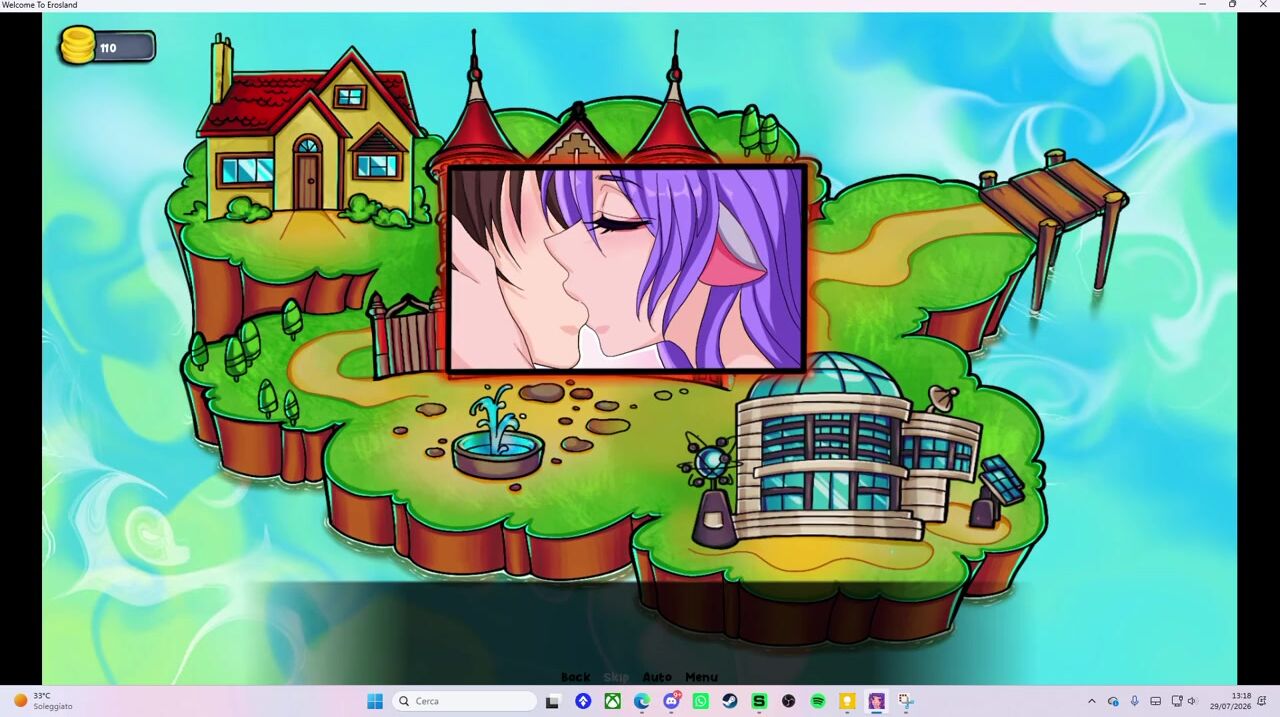The image size is (1280, 717).
Task: Open the game Menu
Action: (x=701, y=677)
